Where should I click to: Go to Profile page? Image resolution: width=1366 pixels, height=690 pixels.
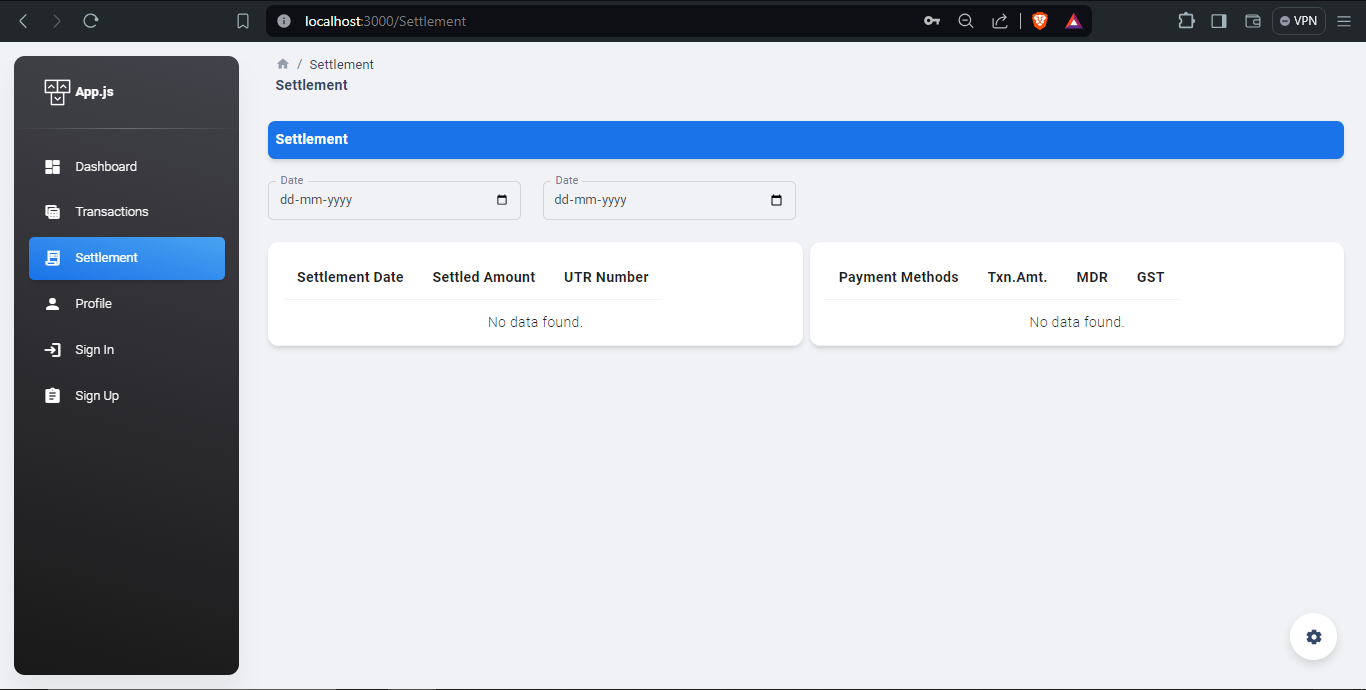coord(127,304)
